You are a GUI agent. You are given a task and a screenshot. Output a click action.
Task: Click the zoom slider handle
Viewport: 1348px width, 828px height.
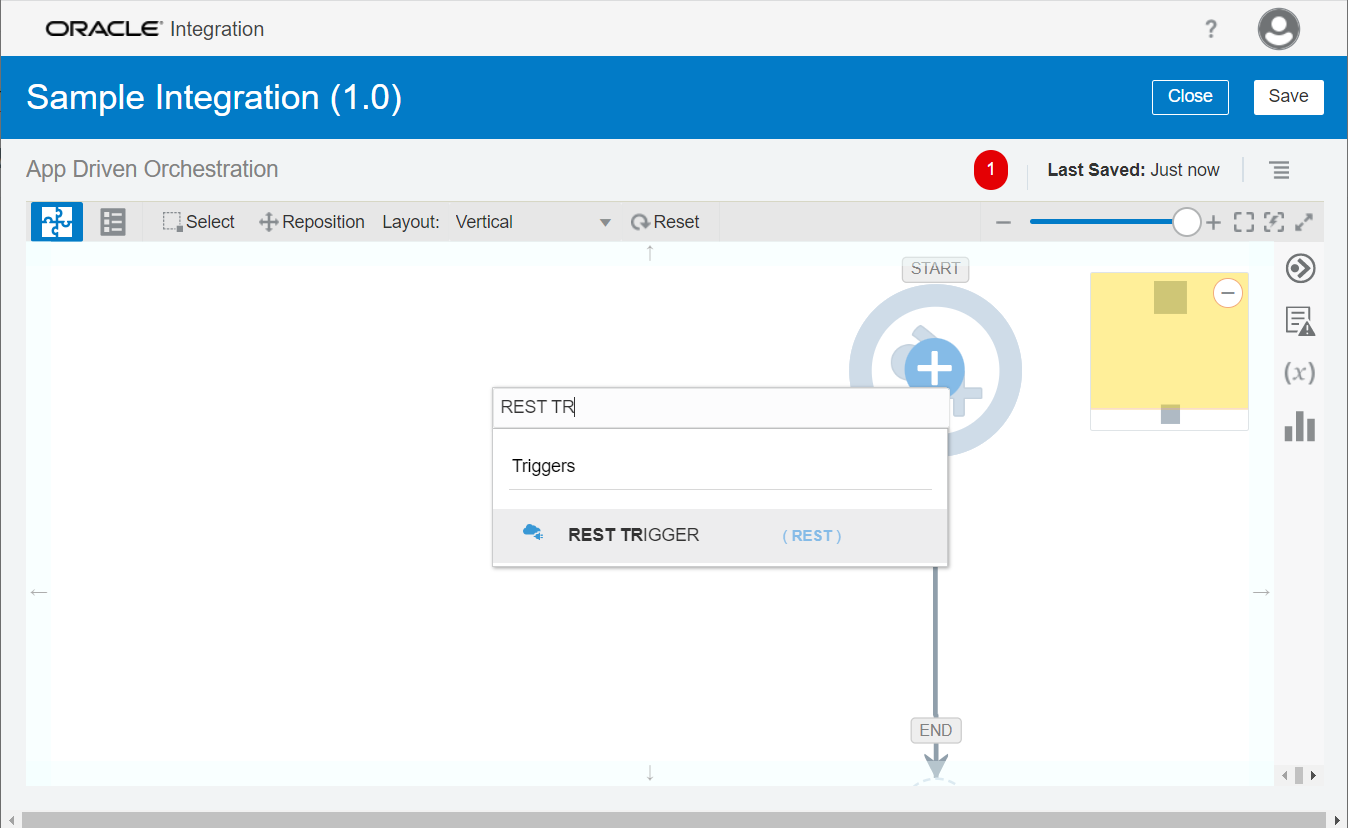pos(1186,222)
